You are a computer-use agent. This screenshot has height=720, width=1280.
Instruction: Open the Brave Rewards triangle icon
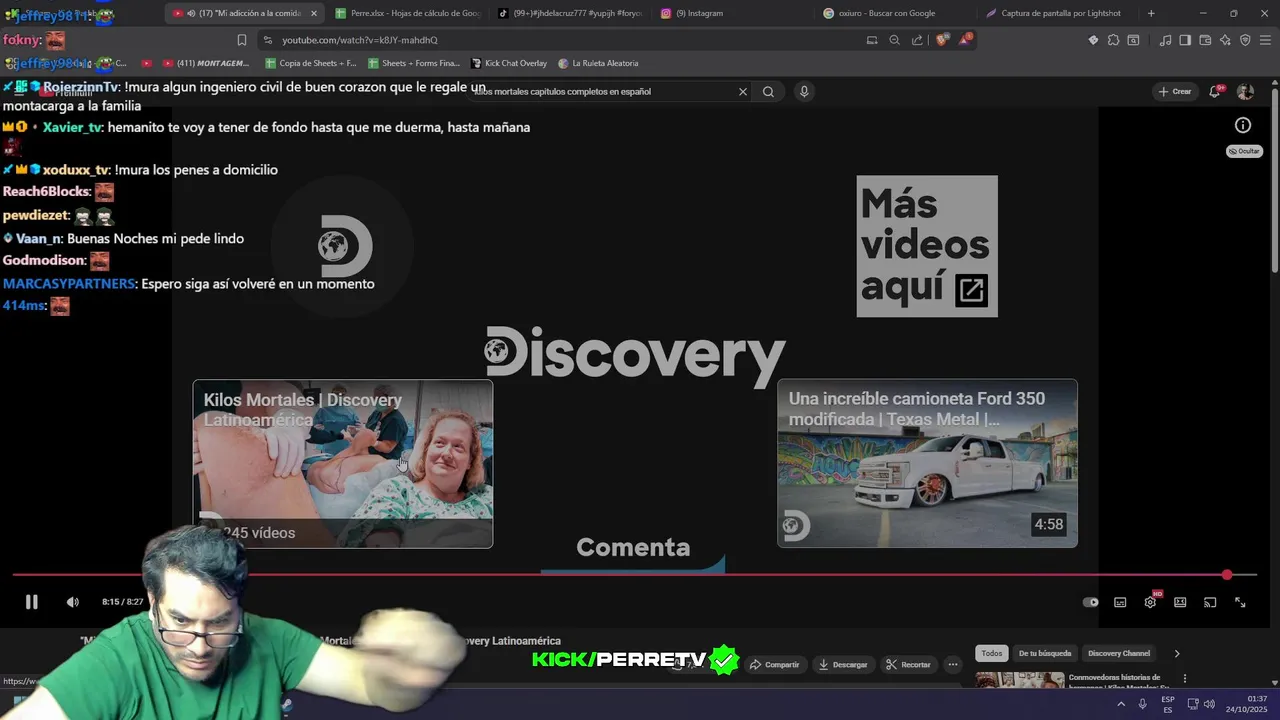point(965,40)
